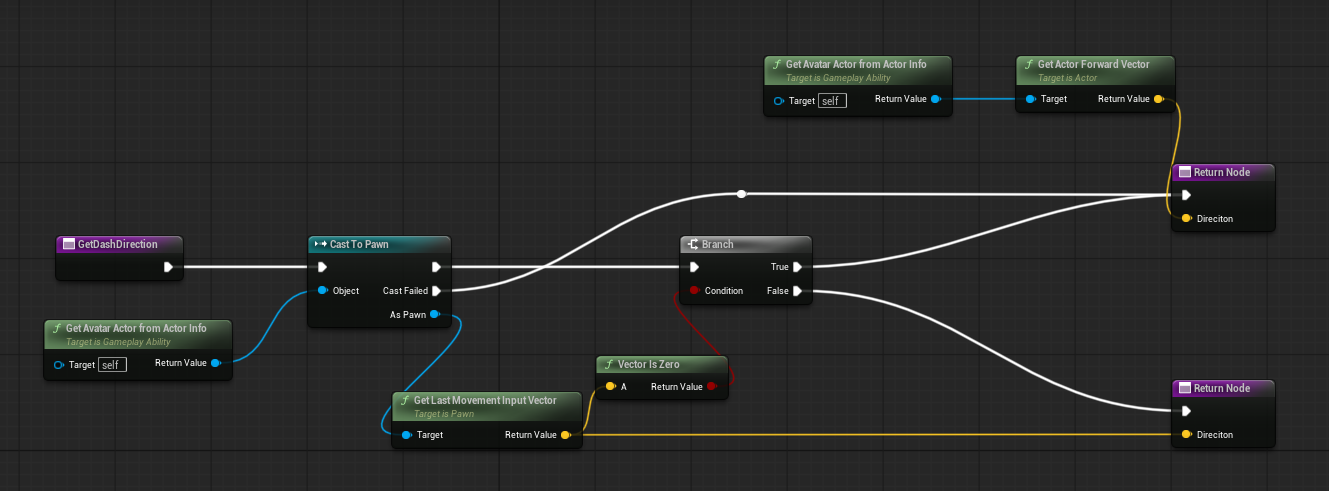
Task: Click the function f icon on Get Last Movement Input Vector
Action: coord(403,400)
